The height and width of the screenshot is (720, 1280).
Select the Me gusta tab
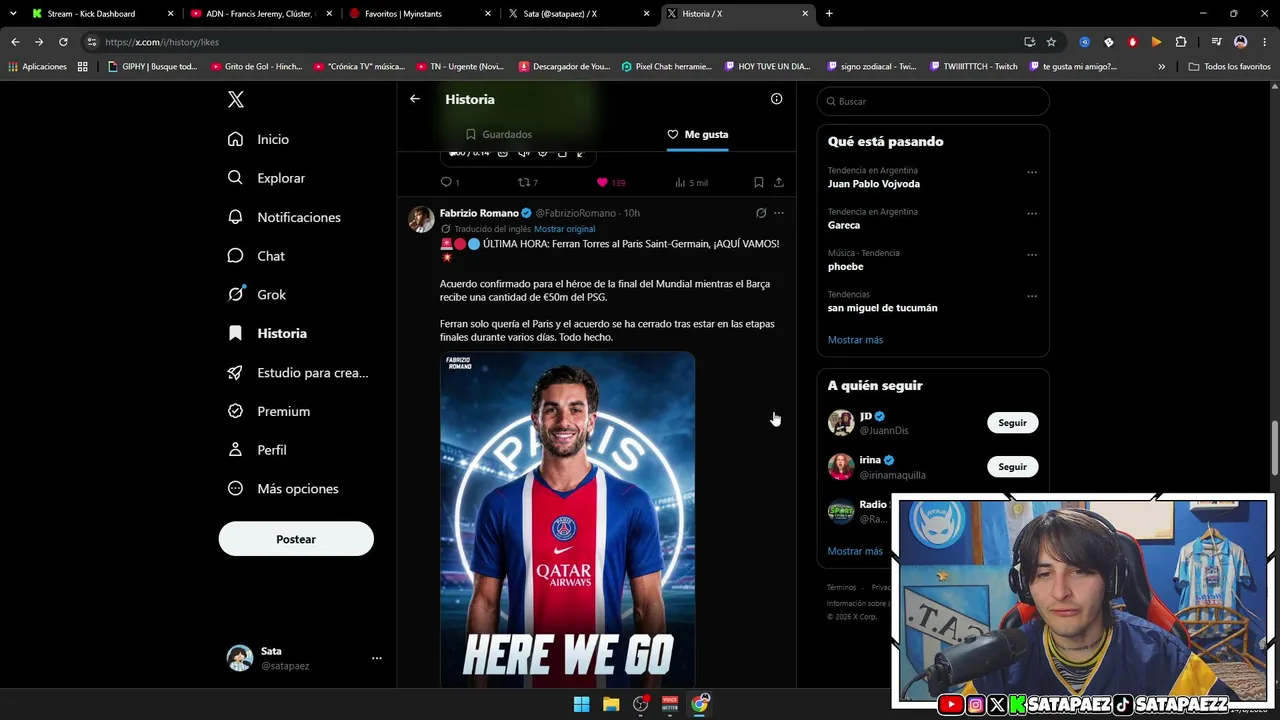point(697,134)
